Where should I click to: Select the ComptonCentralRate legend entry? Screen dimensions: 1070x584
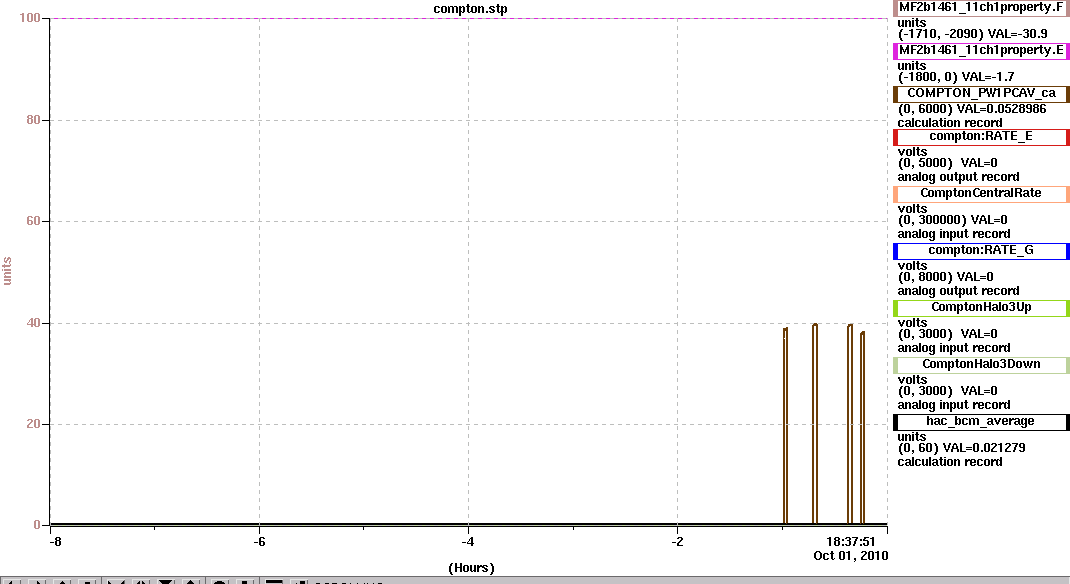pyautogui.click(x=981, y=194)
